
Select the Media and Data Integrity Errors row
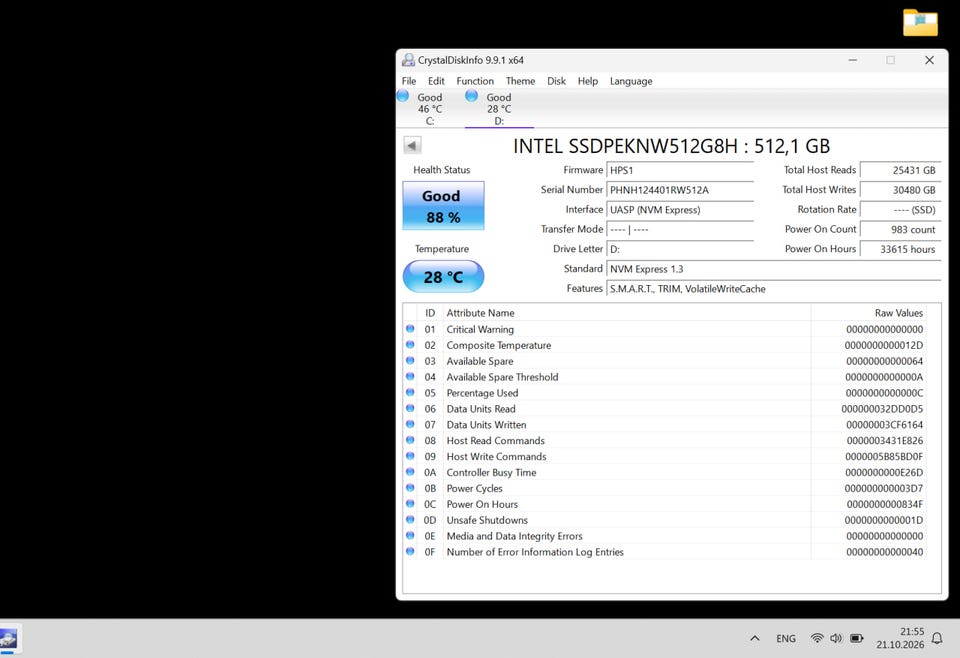(664, 536)
